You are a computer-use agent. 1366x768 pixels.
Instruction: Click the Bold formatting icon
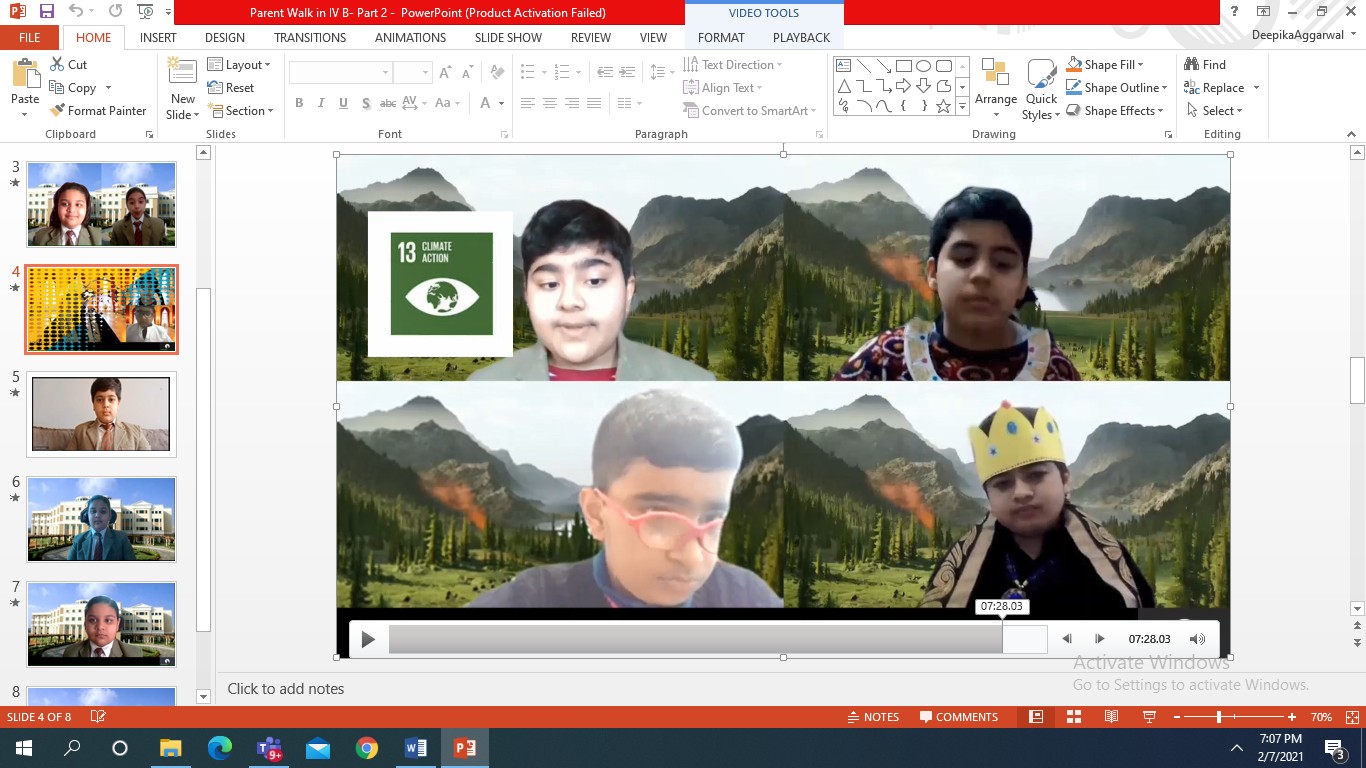tap(299, 103)
